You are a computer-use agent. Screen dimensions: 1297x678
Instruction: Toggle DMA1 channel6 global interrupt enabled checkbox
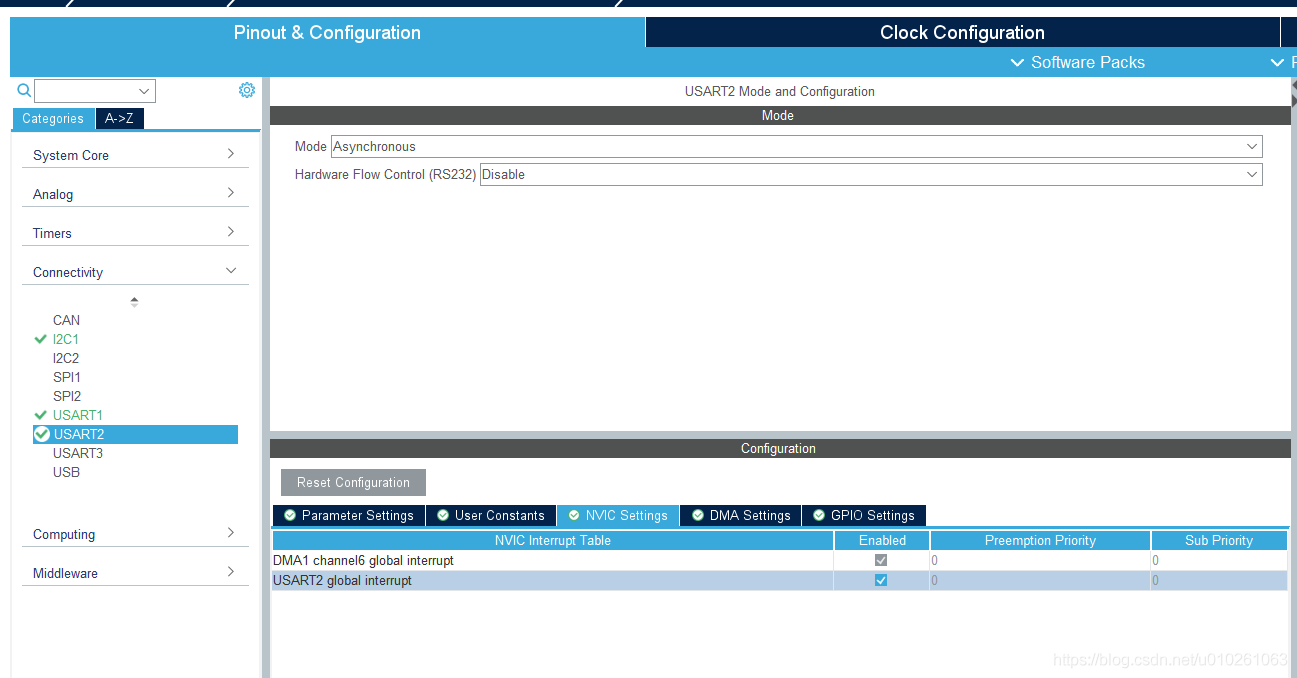pyautogui.click(x=881, y=560)
